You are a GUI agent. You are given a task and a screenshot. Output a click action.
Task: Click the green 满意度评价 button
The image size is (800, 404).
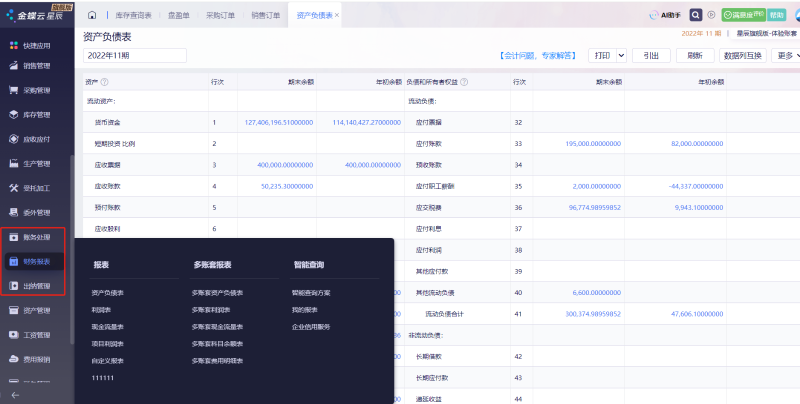tap(743, 15)
